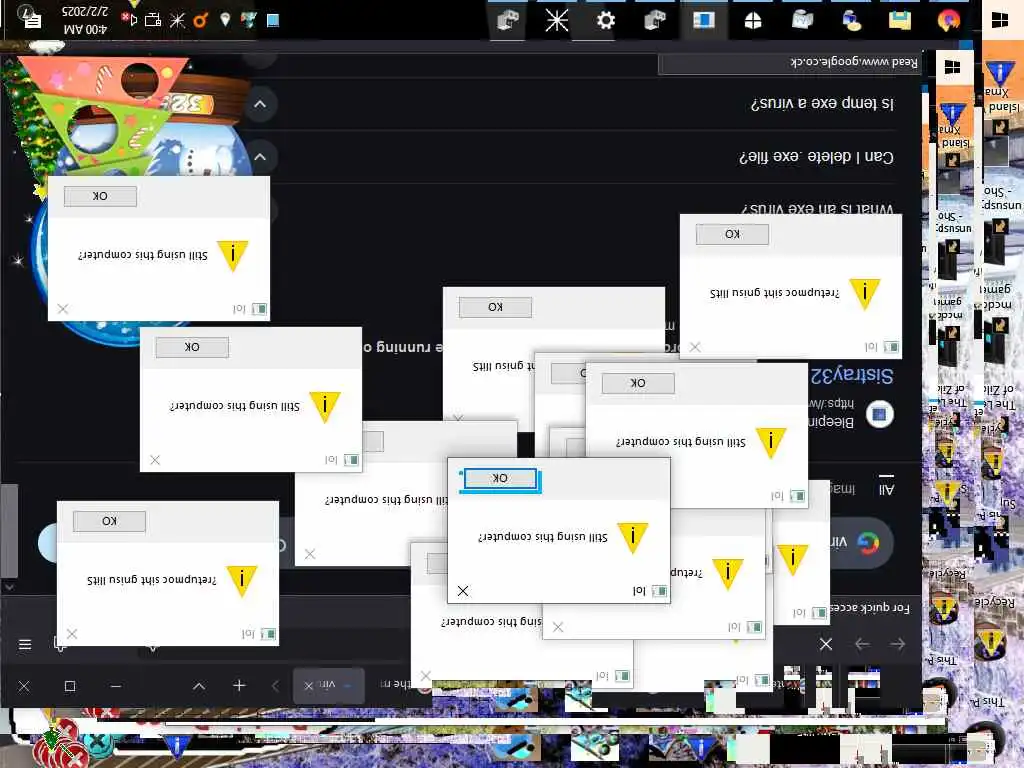Image resolution: width=1024 pixels, height=768 pixels.
Task: Click the black-and-white ball taskbar icon
Action: click(752, 20)
